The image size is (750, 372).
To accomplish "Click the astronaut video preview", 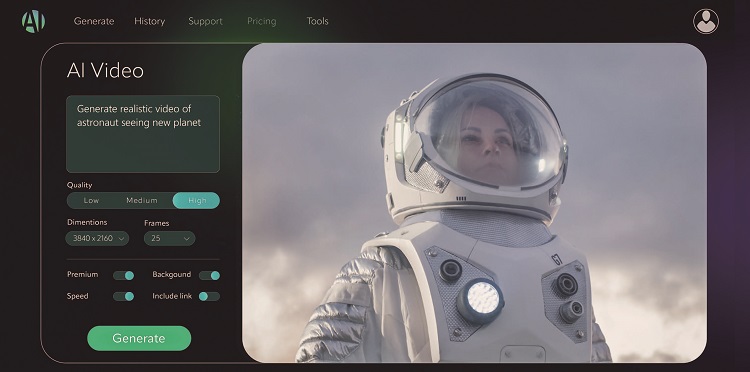I will coord(474,203).
